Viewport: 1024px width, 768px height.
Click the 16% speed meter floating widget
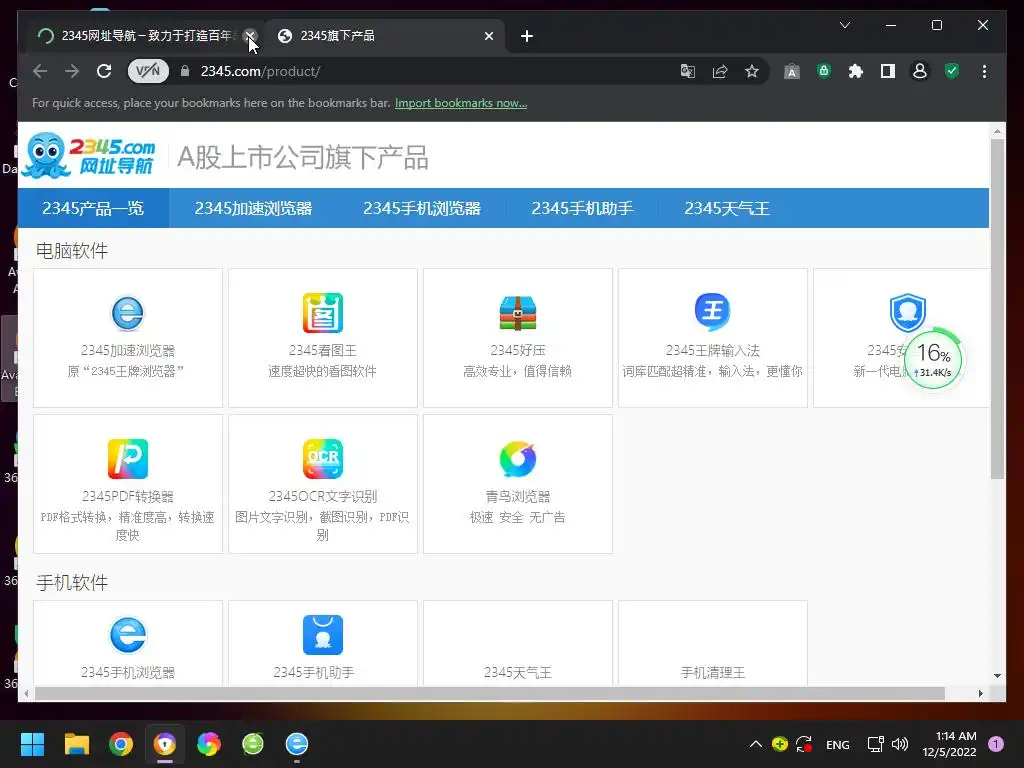coord(934,360)
